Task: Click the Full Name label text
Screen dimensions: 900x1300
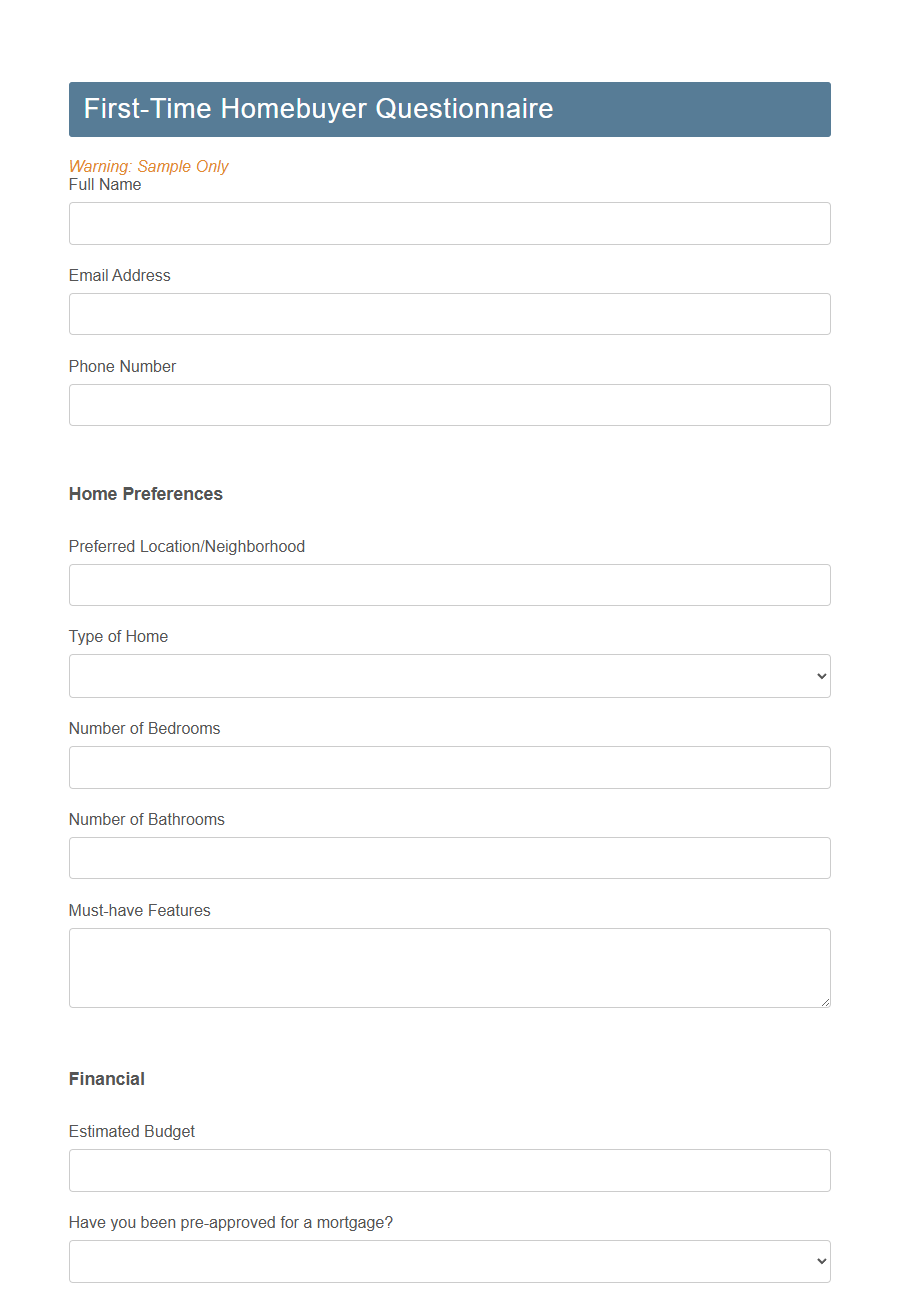Action: tap(105, 184)
